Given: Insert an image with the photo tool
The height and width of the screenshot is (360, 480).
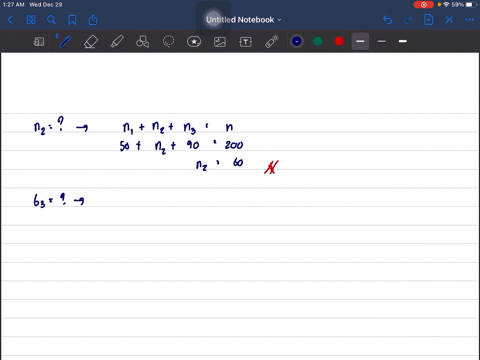Looking at the screenshot, I should point(220,42).
